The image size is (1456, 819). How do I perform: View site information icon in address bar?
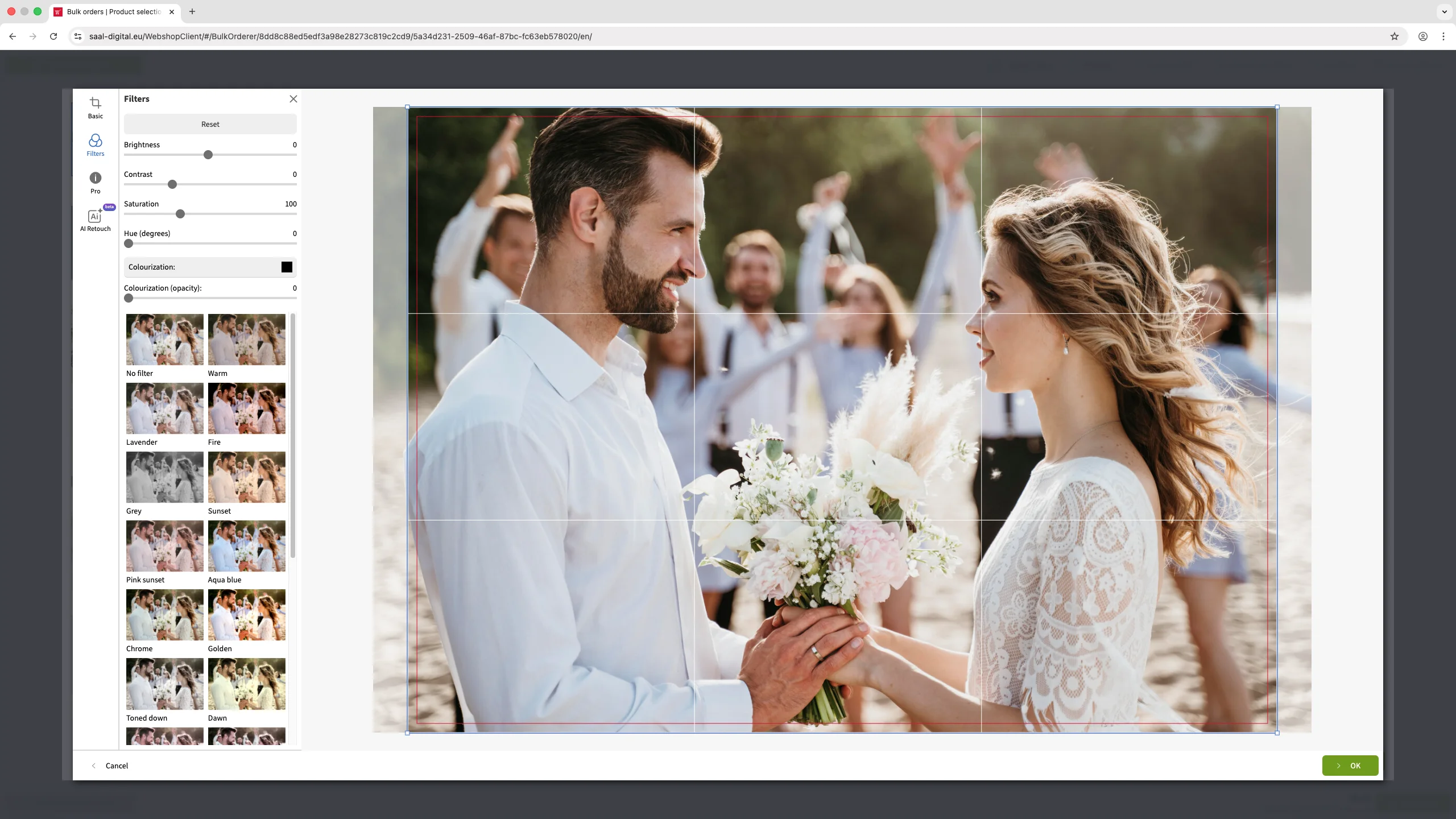coord(78,36)
